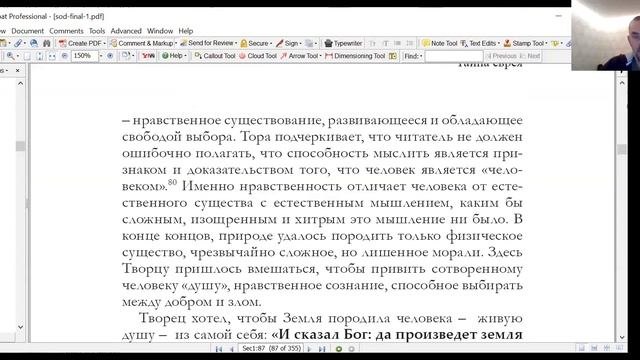Image resolution: width=640 pixels, height=360 pixels.
Task: Select the Note Tool
Action: click(440, 43)
